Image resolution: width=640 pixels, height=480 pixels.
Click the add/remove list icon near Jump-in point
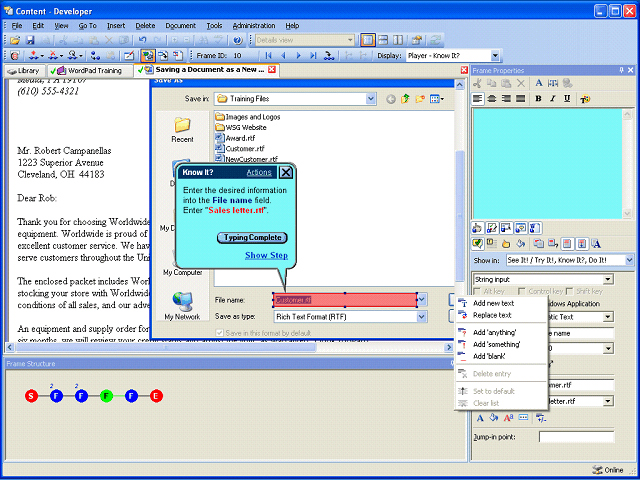point(541,418)
